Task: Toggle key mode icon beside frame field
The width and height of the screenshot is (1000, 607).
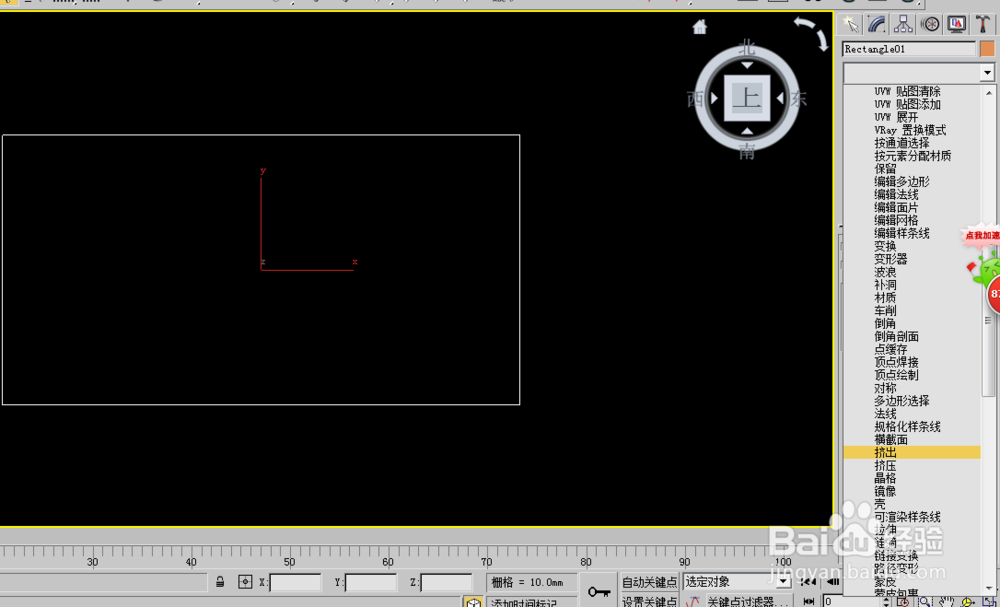Action: click(809, 601)
